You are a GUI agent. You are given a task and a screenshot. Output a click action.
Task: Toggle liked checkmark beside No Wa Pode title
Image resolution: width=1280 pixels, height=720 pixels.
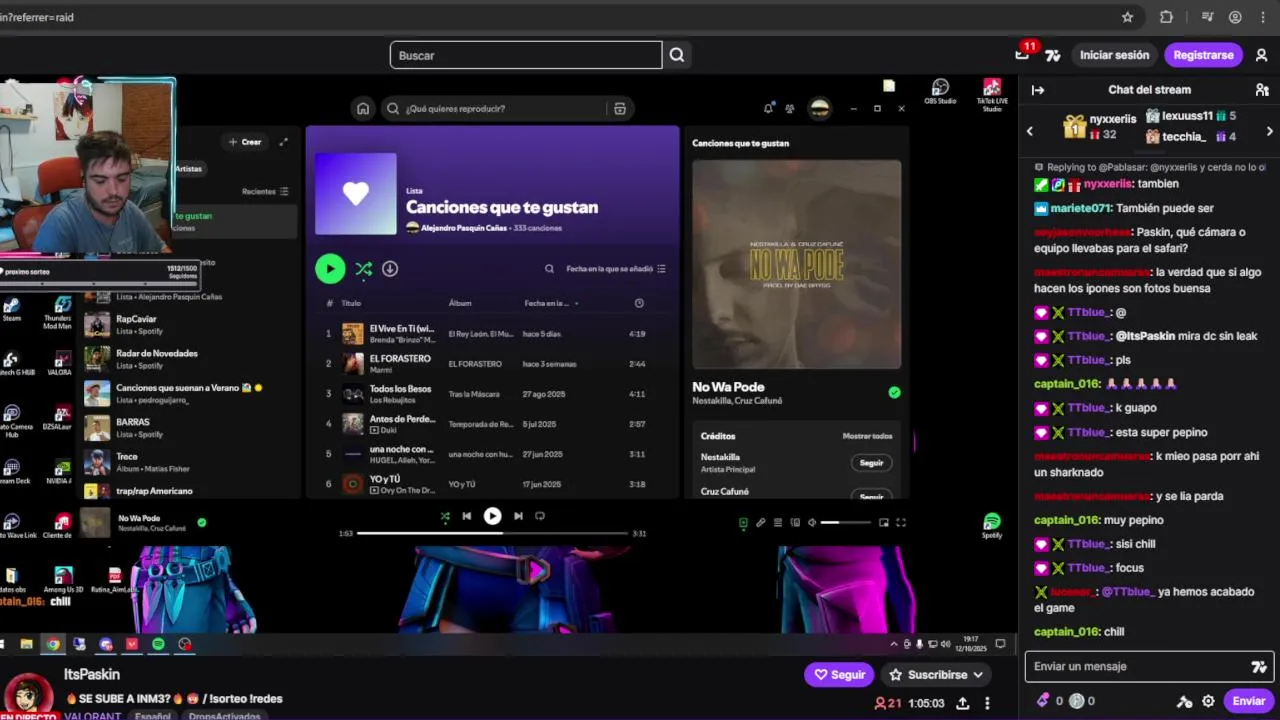click(x=894, y=392)
